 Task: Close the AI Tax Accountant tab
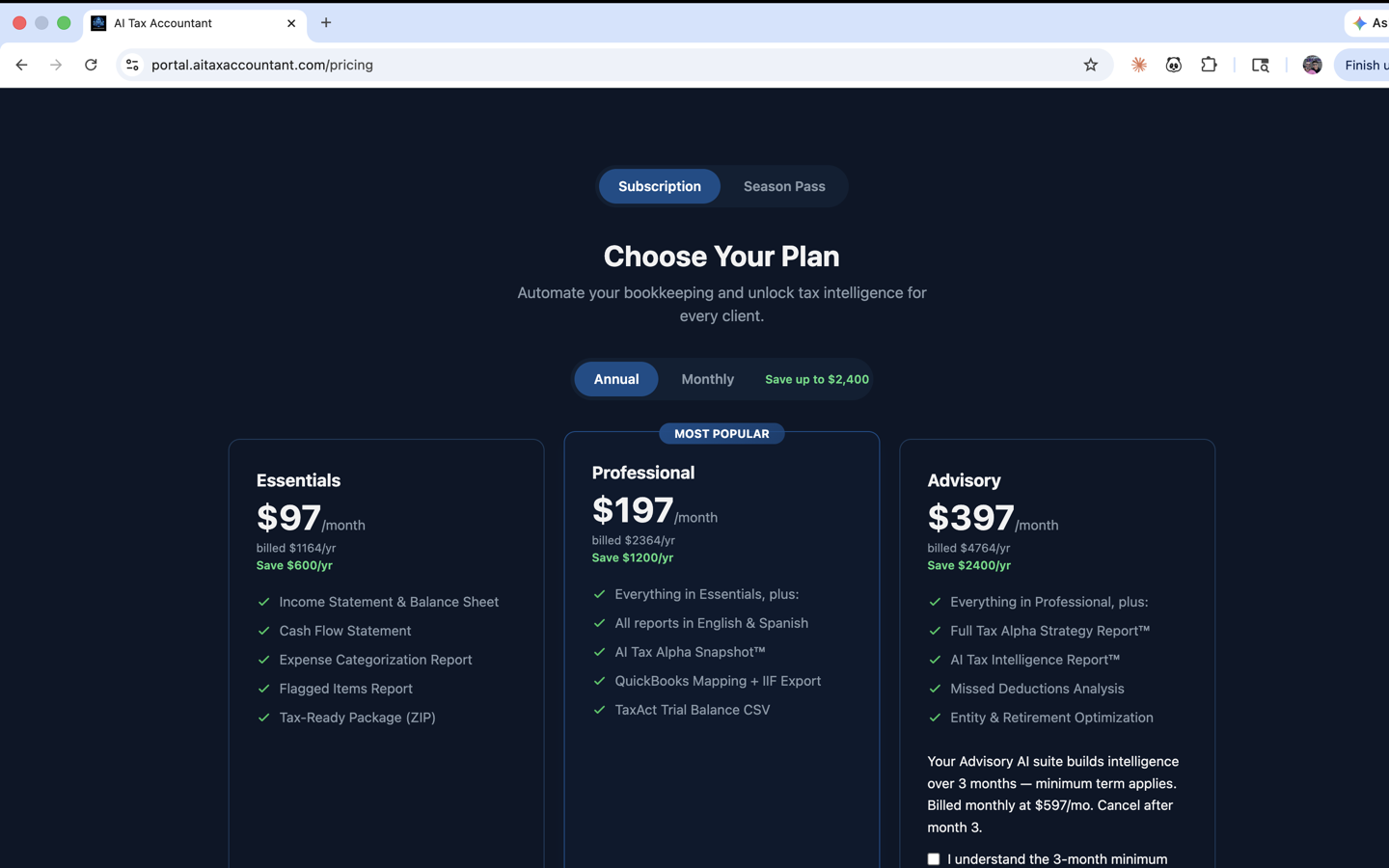click(291, 23)
